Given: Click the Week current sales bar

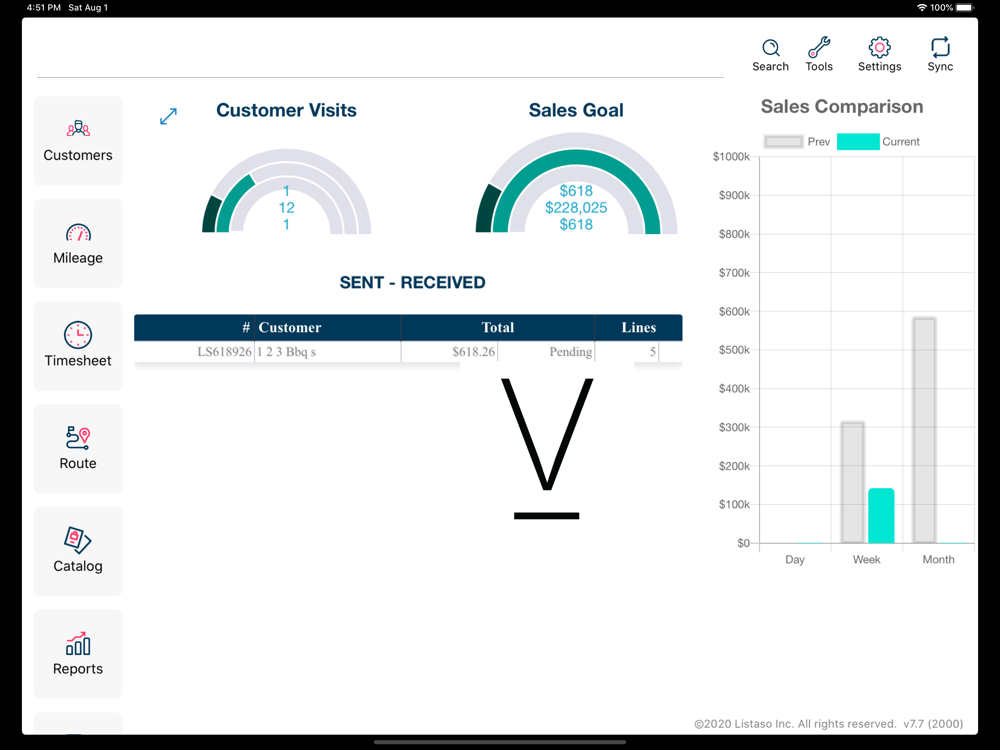Looking at the screenshot, I should click(x=881, y=516).
